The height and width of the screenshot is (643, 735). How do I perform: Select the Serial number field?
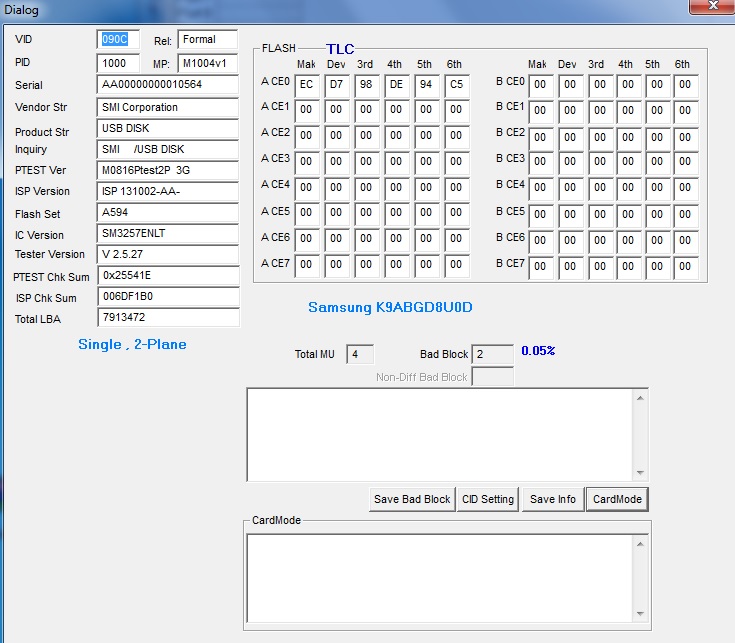(168, 84)
